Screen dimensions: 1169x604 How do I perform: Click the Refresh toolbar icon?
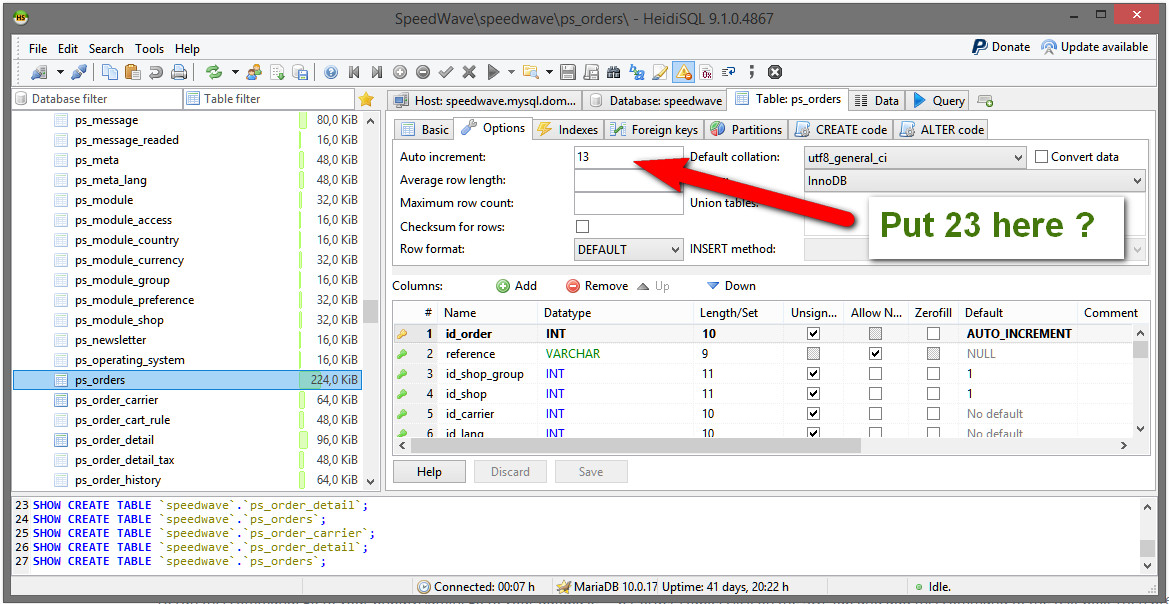coord(213,72)
